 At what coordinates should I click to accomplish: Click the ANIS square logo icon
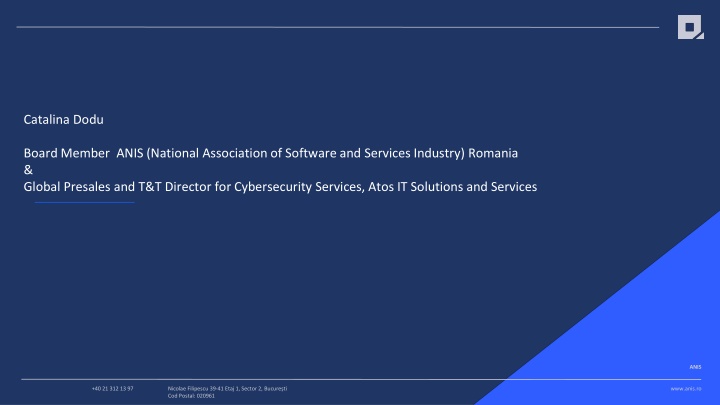pos(690,28)
